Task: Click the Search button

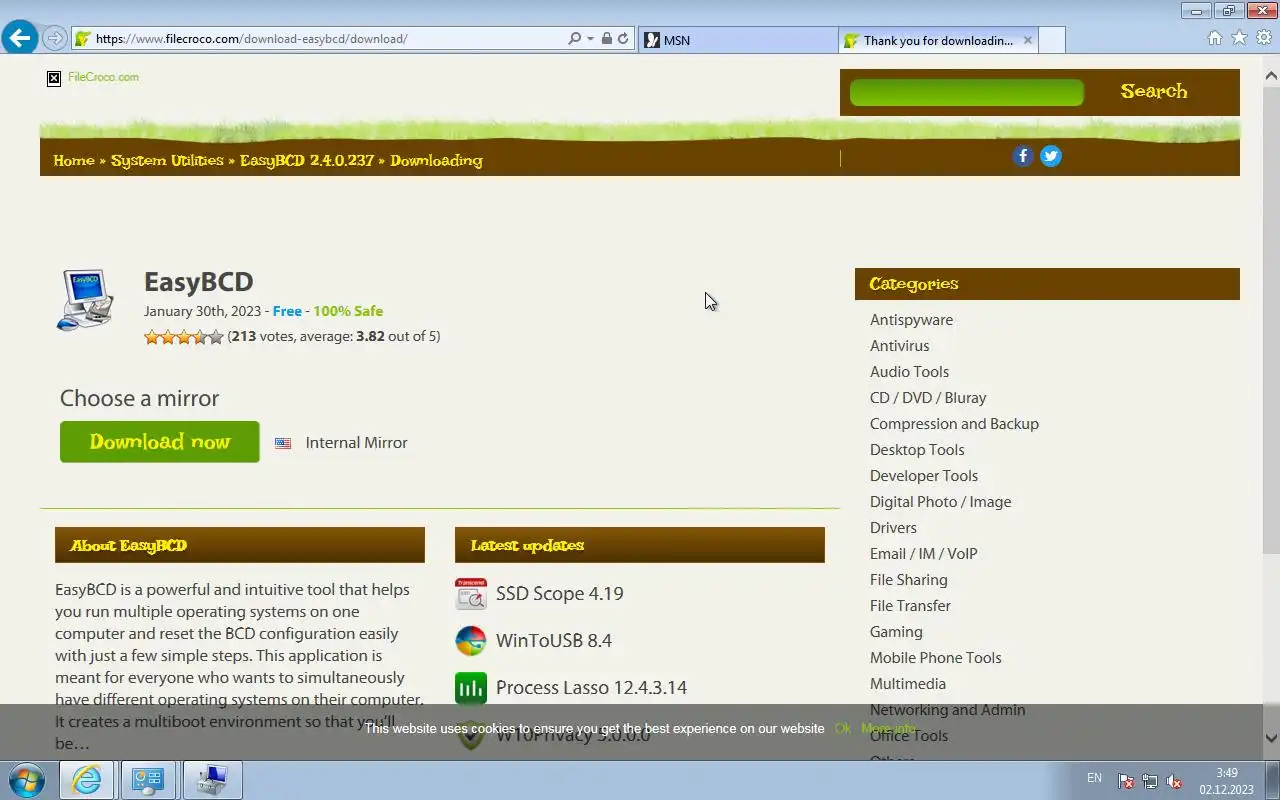Action: point(1154,91)
